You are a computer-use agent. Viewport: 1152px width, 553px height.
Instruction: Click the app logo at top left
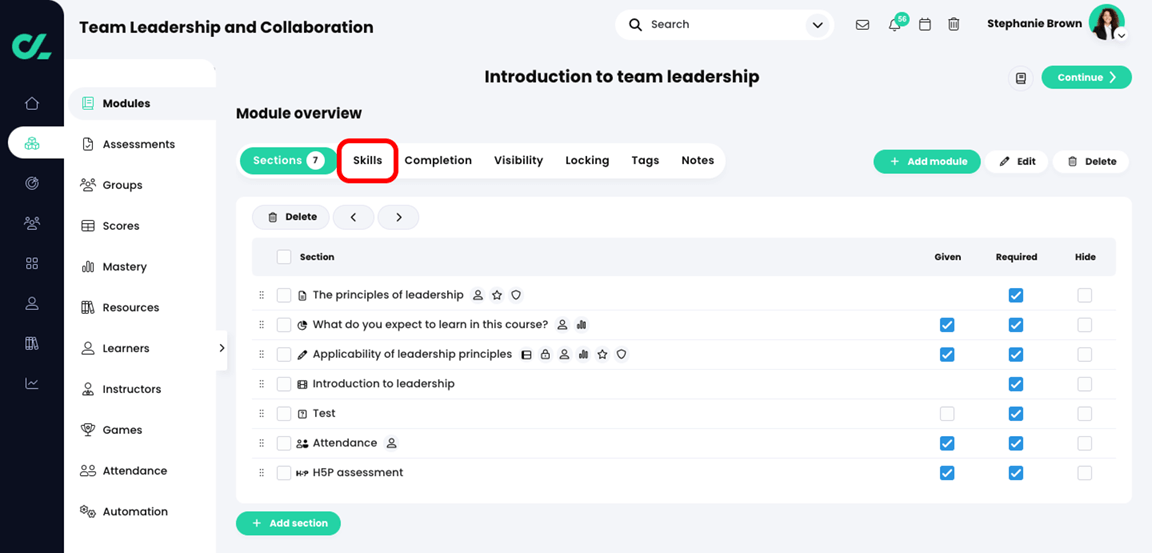(x=32, y=46)
